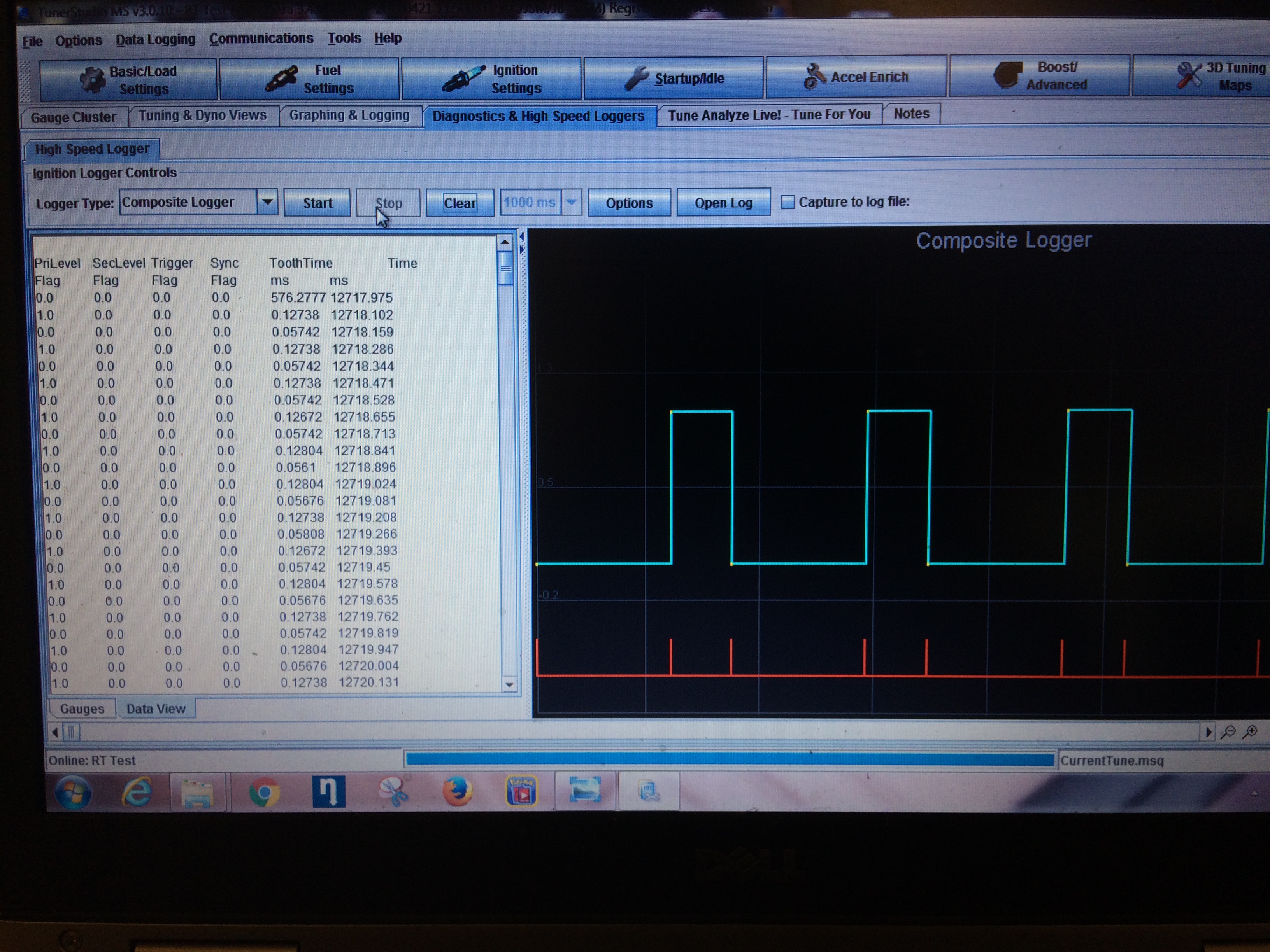Open the 1000 ms interval dropdown

click(571, 202)
